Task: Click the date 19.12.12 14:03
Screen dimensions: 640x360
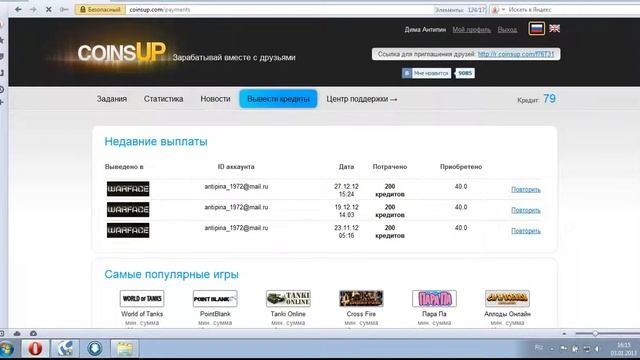Action: (346, 211)
